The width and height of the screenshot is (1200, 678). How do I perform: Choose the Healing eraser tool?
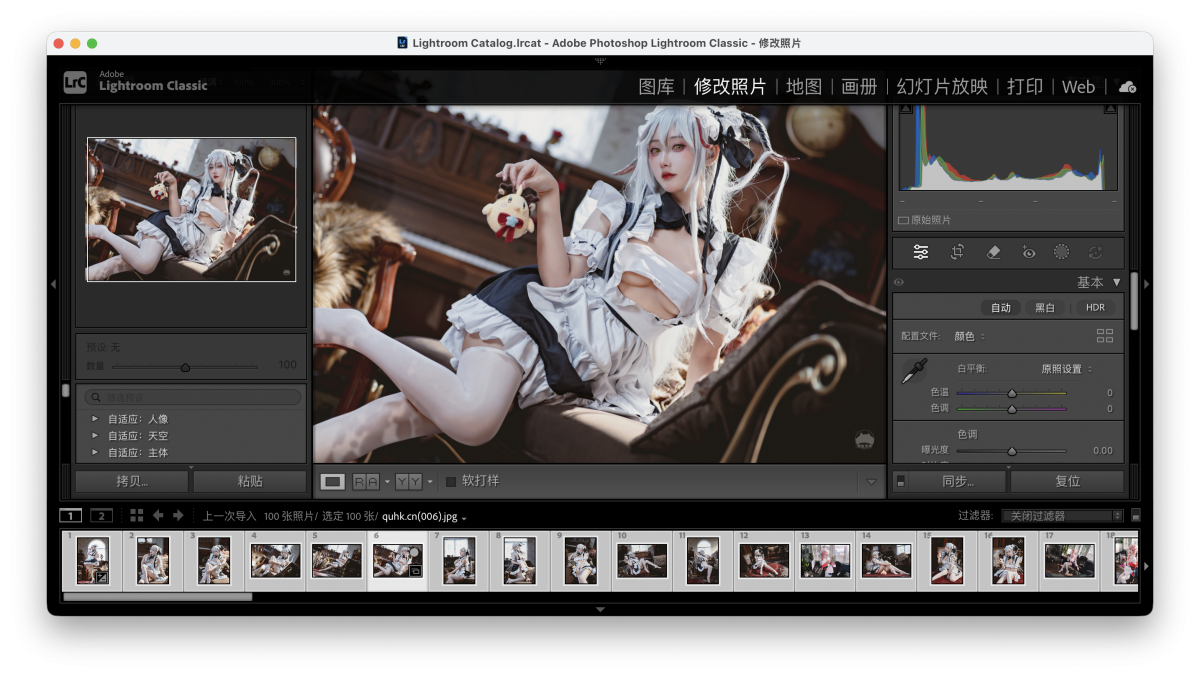coord(993,252)
